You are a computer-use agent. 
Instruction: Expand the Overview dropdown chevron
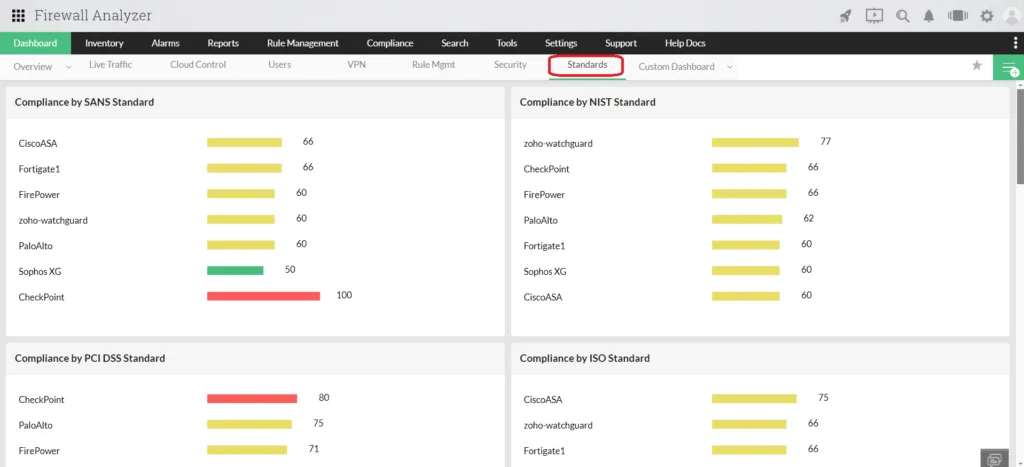[x=69, y=67]
